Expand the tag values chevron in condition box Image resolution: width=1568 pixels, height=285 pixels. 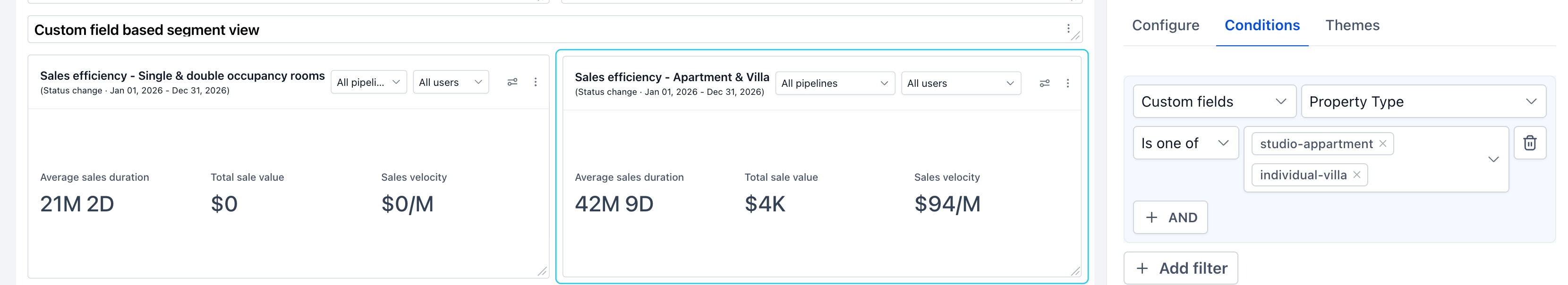(1493, 159)
